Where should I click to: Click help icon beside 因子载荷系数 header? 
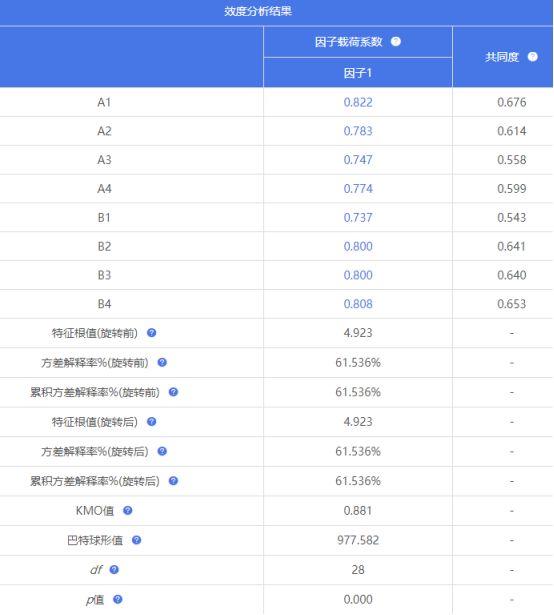click(396, 41)
